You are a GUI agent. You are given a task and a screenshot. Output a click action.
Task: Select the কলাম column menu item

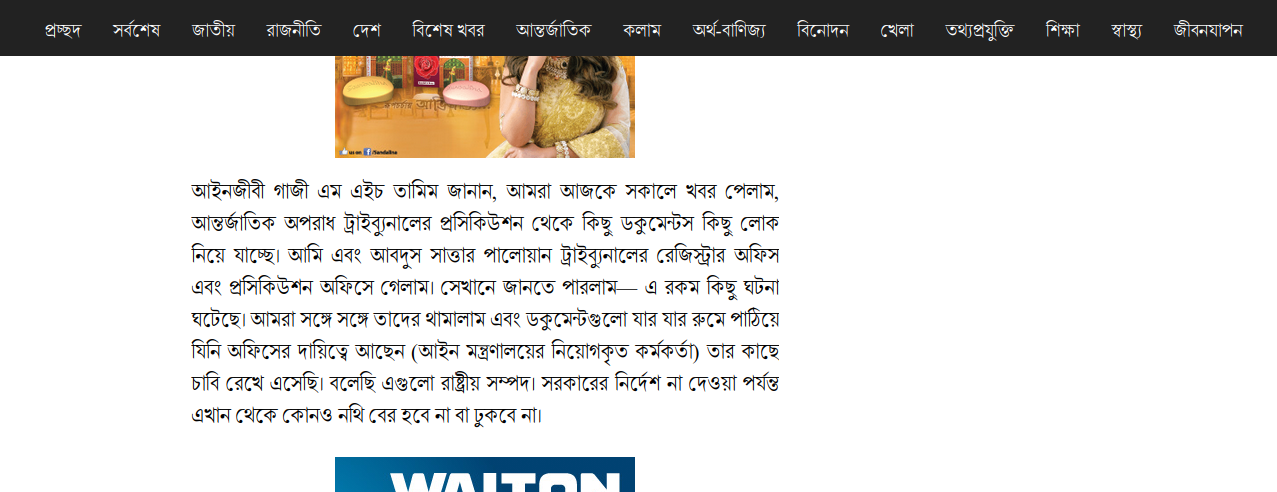(x=641, y=29)
